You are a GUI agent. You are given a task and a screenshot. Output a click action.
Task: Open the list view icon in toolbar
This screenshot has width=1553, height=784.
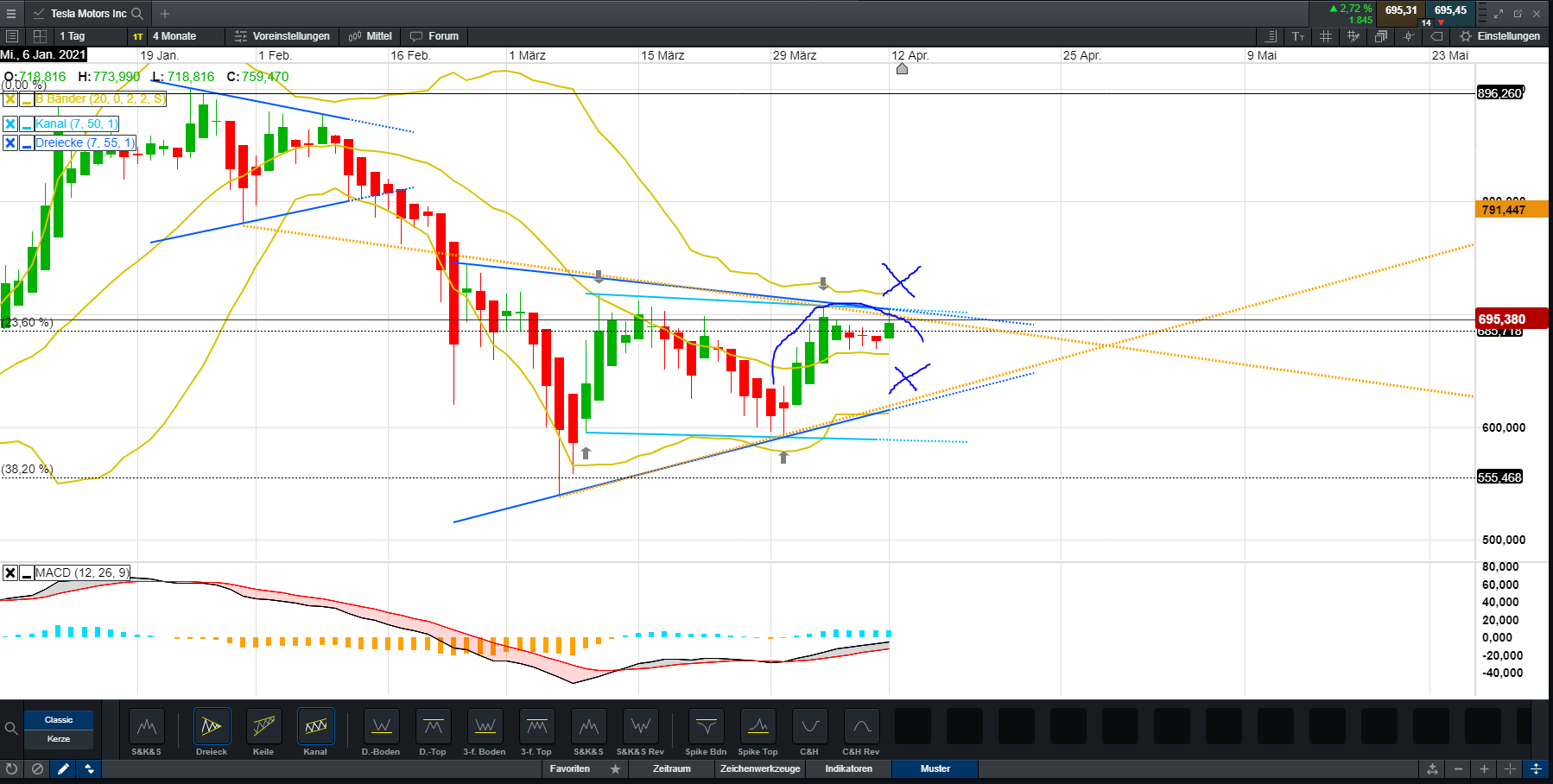[x=12, y=36]
